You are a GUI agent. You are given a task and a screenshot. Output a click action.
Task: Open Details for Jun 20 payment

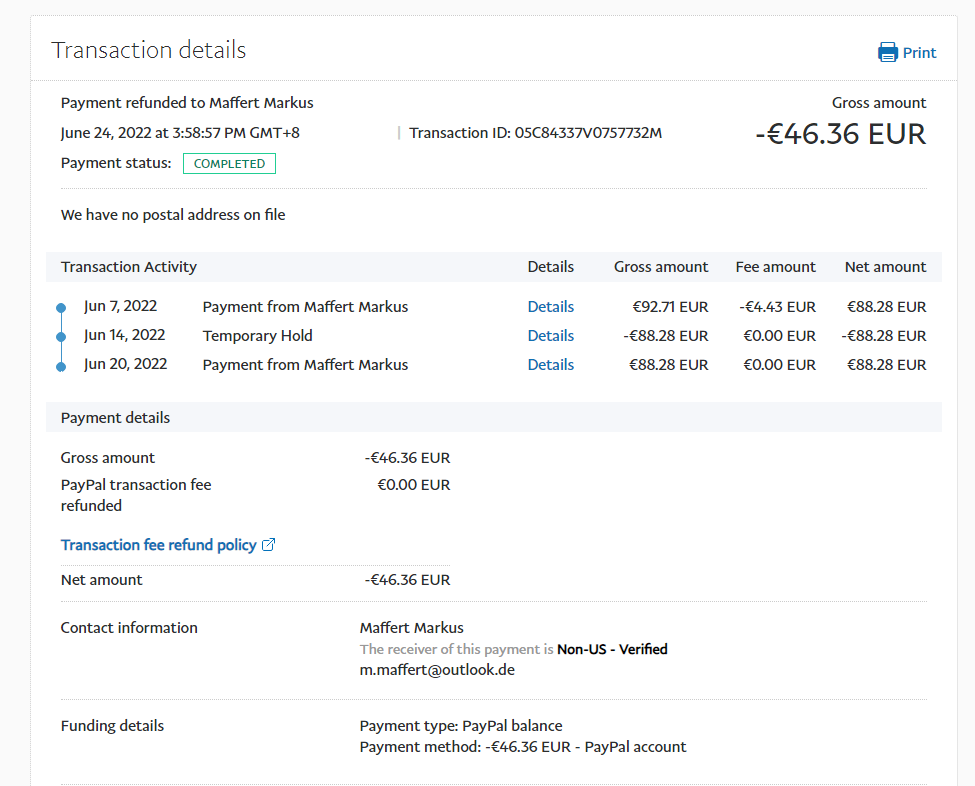point(550,365)
